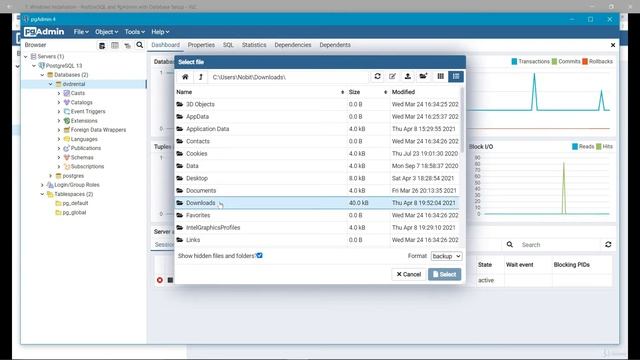Open the Object menu
Image resolution: width=640 pixels, height=360 pixels.
106,32
